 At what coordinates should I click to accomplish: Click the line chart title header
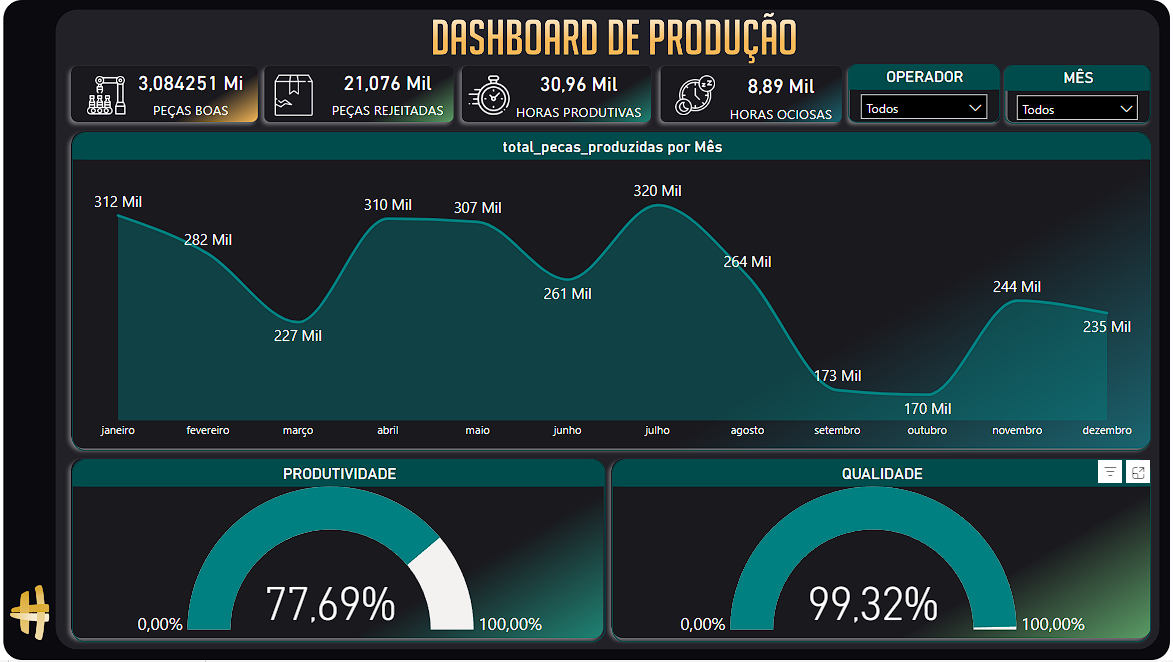pos(612,147)
